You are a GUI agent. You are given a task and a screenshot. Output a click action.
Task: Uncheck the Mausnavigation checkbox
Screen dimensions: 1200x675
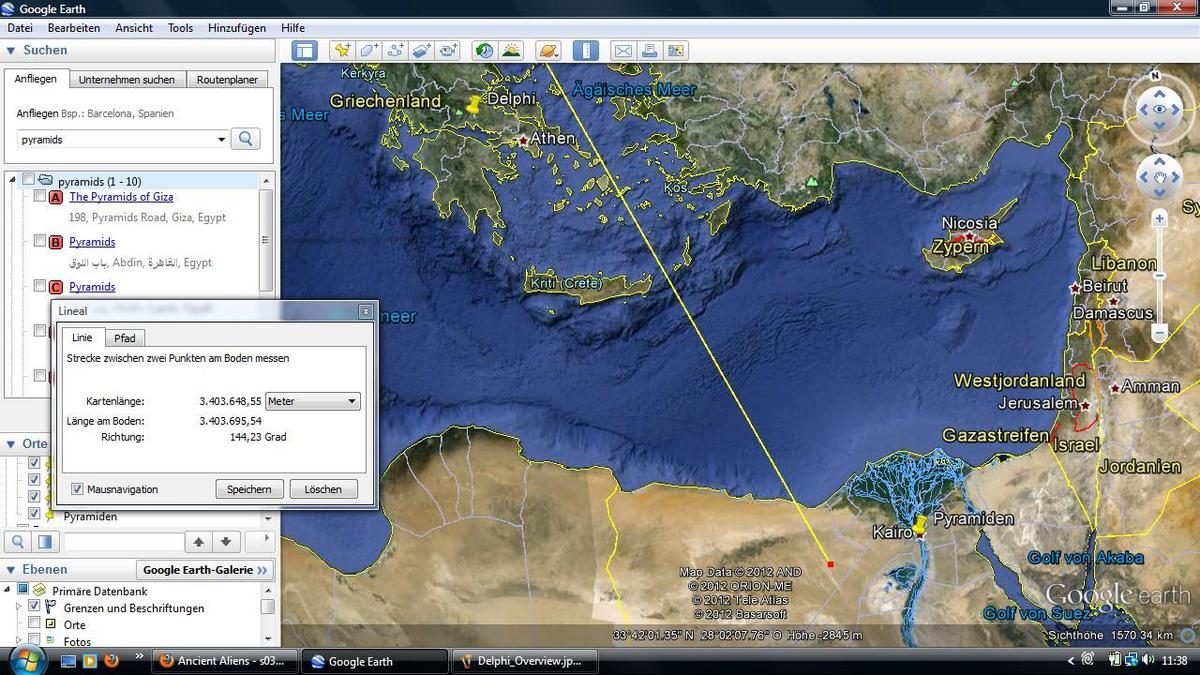point(78,489)
